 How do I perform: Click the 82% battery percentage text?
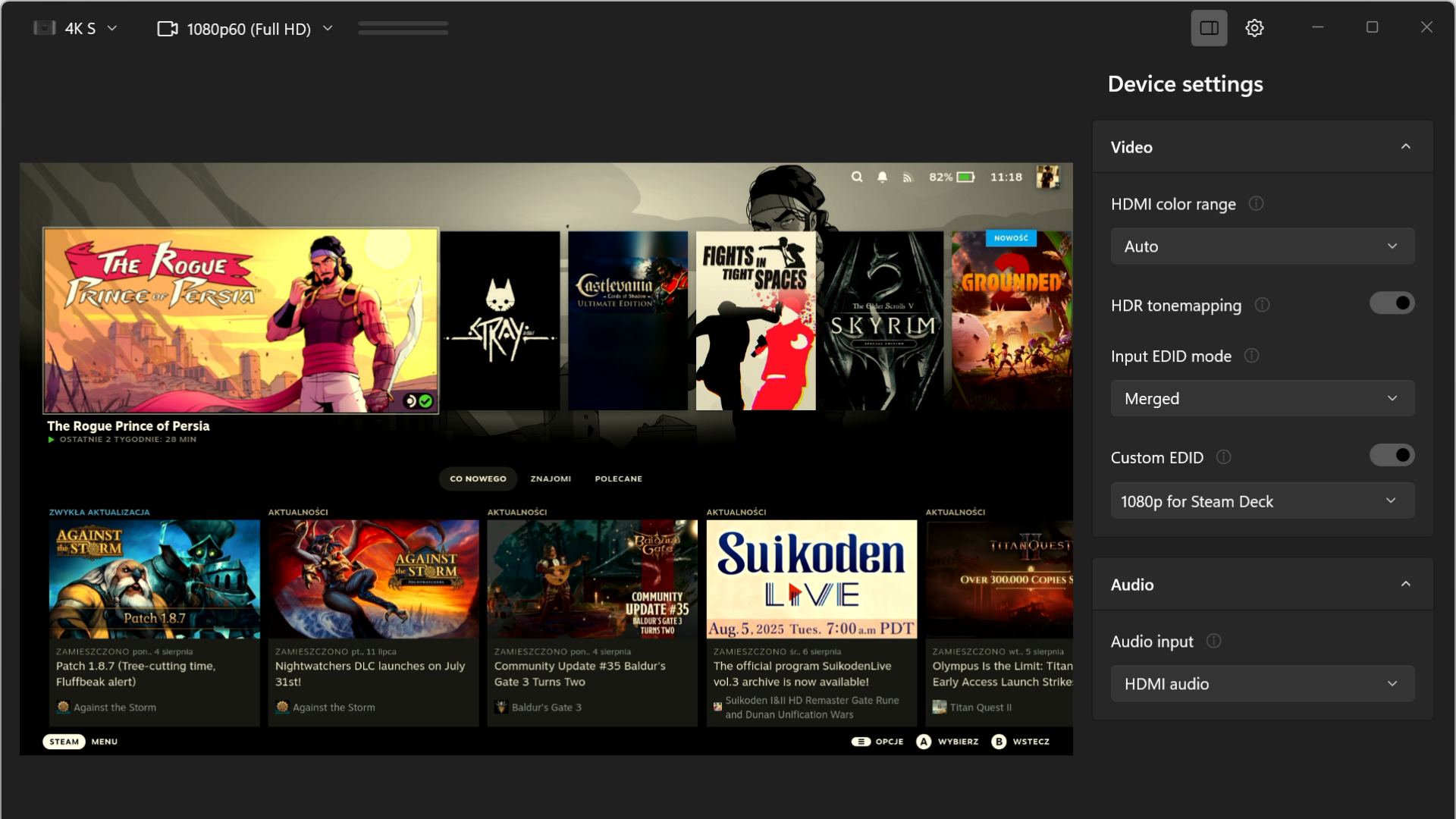pyautogui.click(x=940, y=177)
